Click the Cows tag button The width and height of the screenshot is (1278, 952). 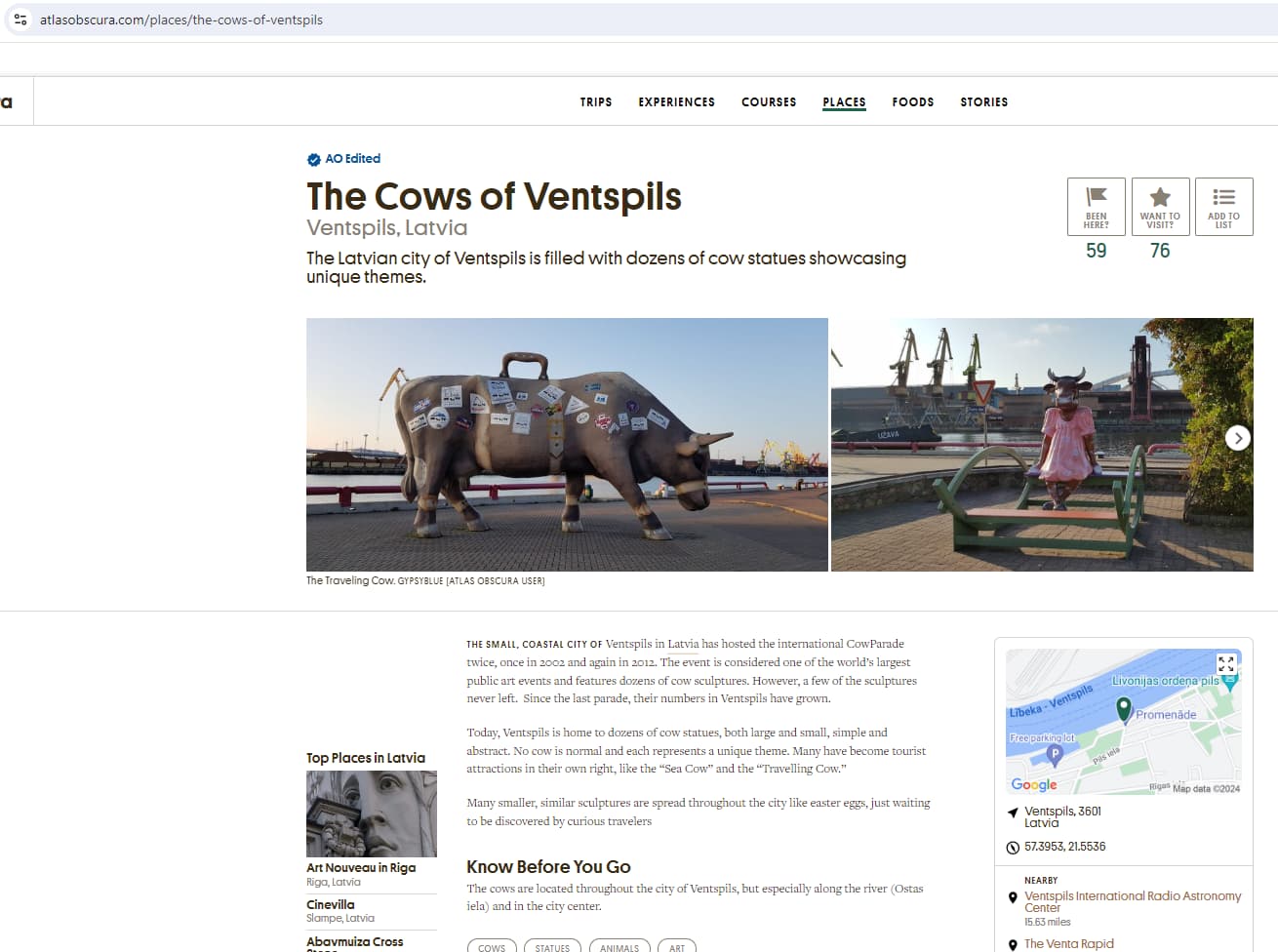coord(492,946)
